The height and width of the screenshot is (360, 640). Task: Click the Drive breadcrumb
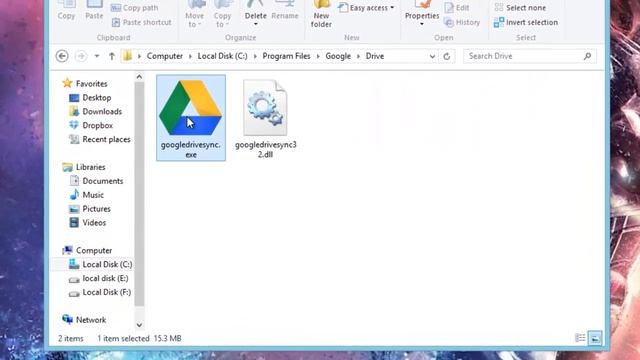point(375,56)
